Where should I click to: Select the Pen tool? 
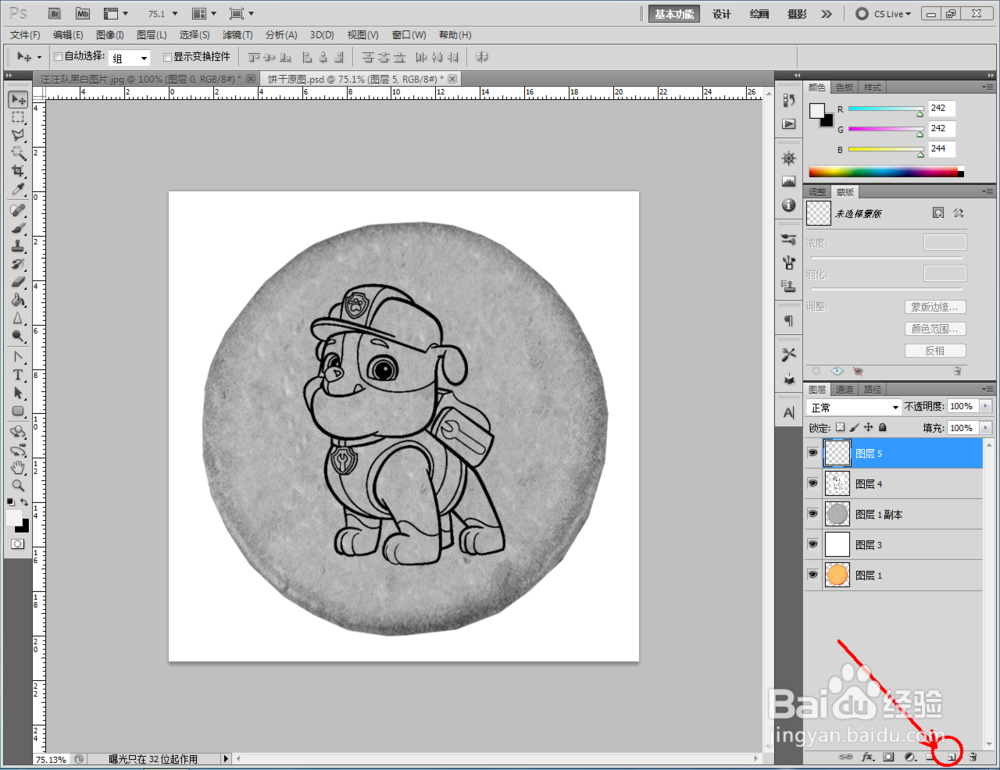[18, 357]
